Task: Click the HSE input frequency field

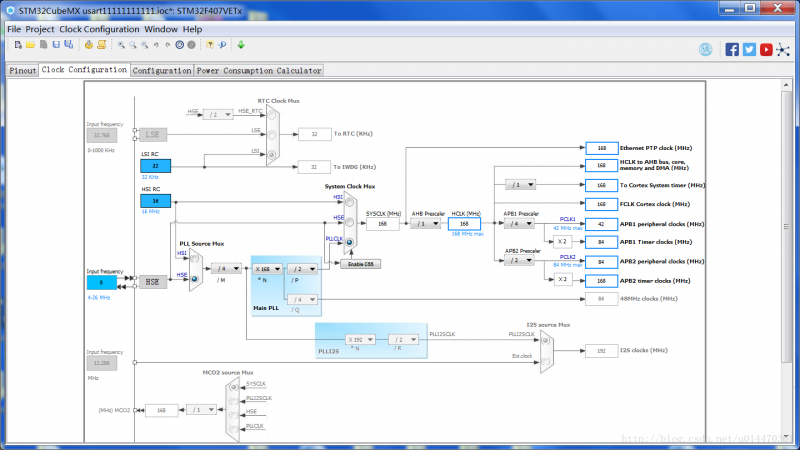Action: (x=101, y=282)
